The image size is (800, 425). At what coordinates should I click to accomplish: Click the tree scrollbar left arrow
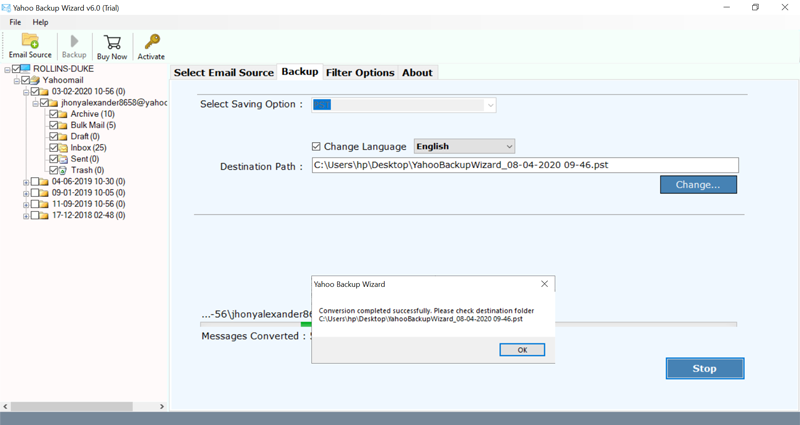6,407
